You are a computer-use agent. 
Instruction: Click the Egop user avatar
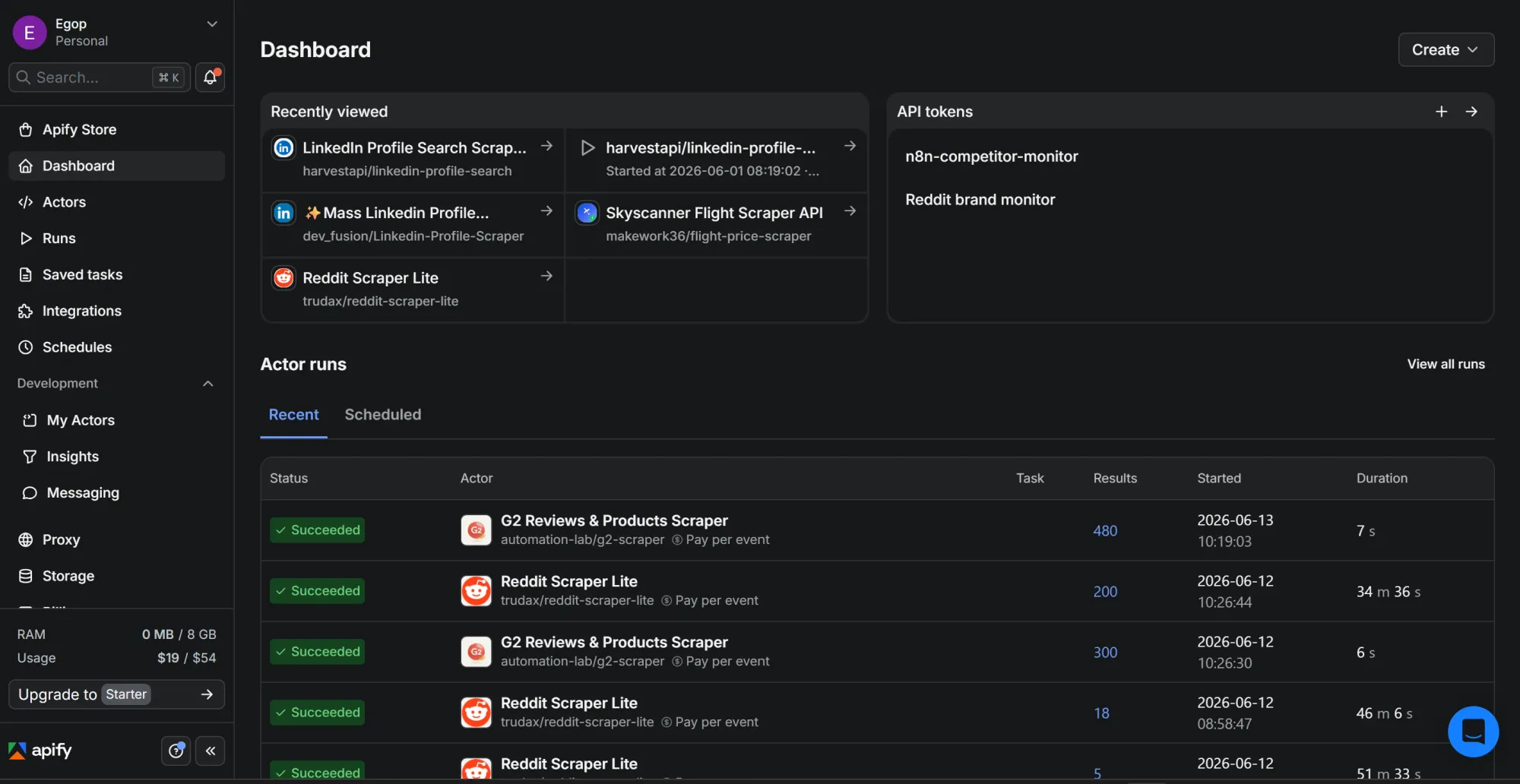tap(30, 33)
